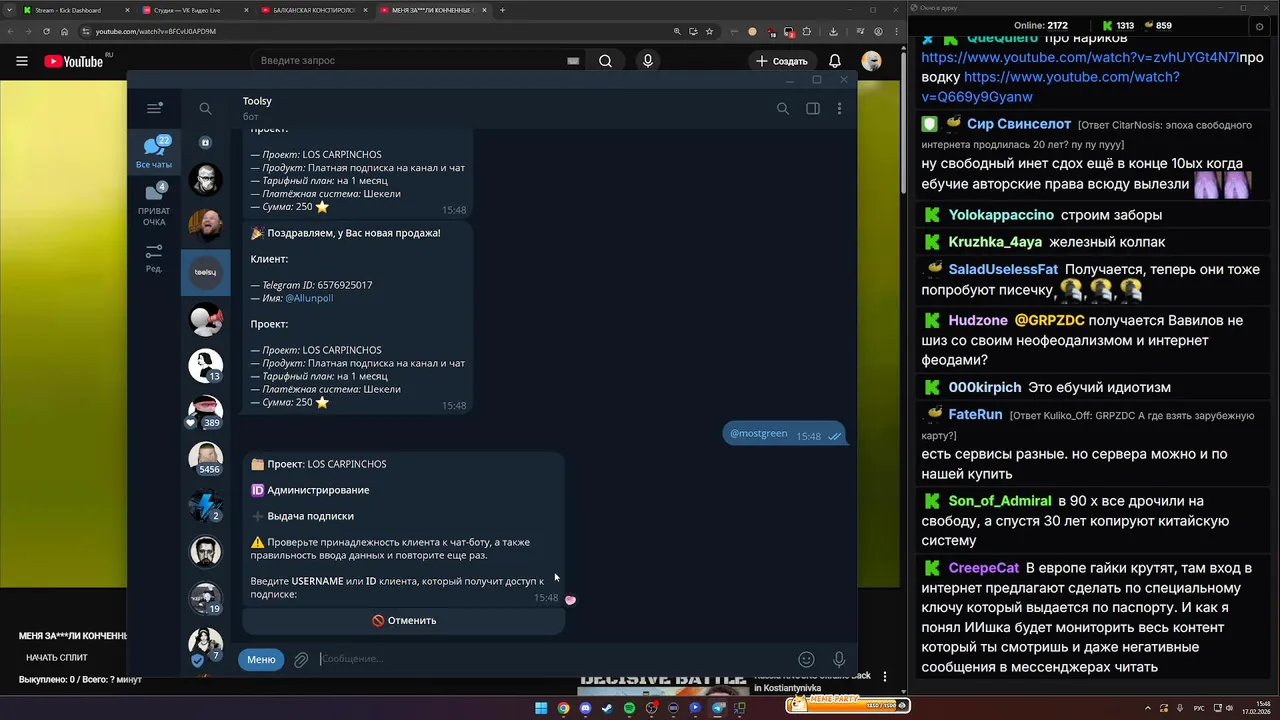Open YouTube on-screen keyboard icon
The image size is (1280, 720).
pos(573,61)
